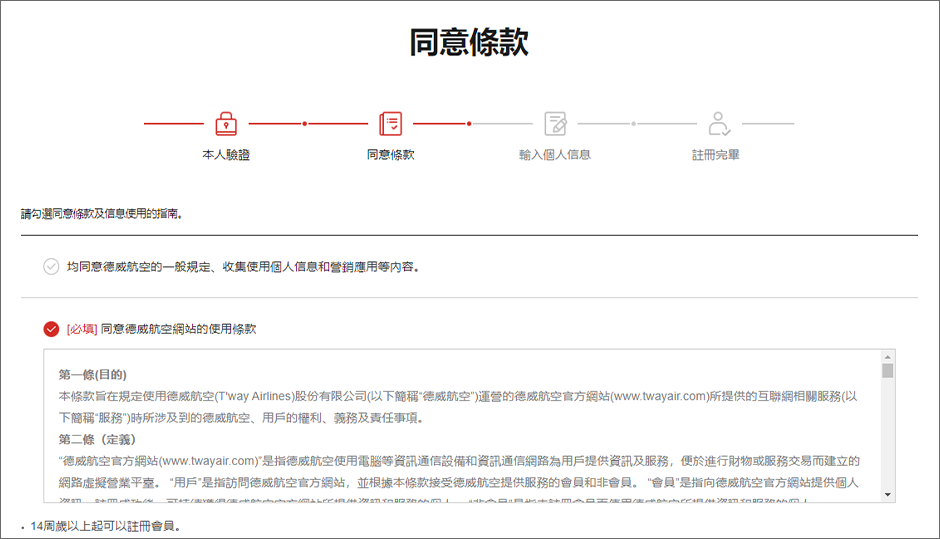
Task: Select the 同意條款 step label
Action: (x=390, y=155)
